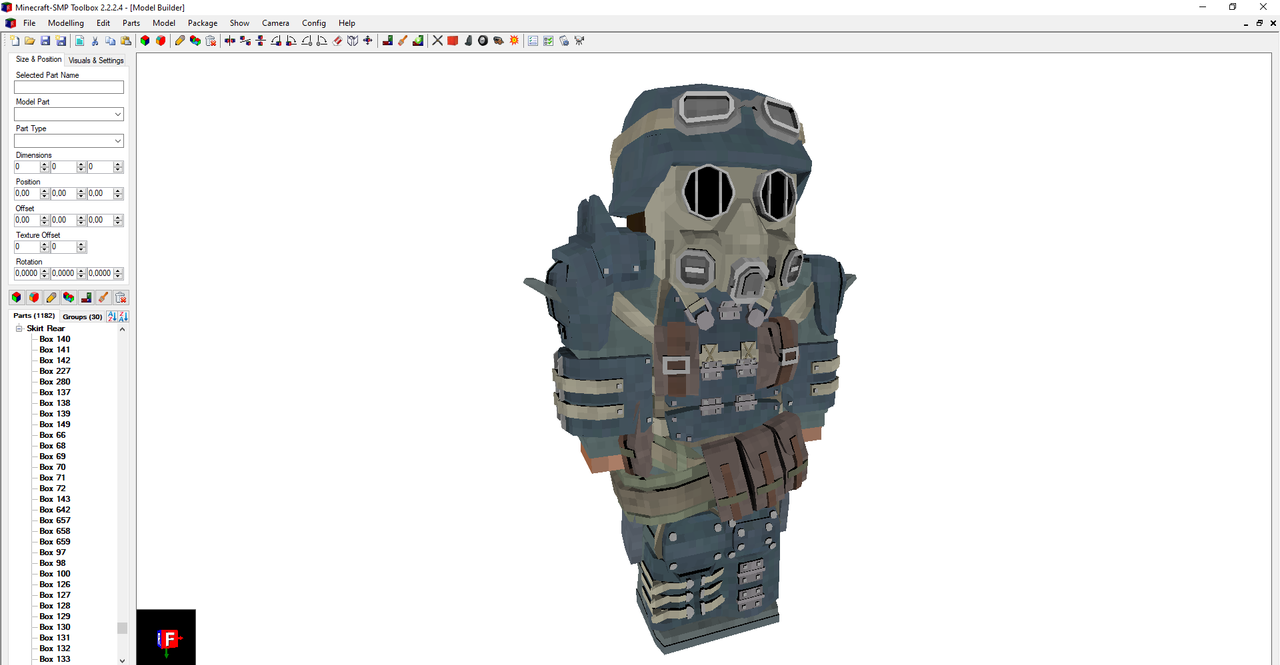Select the black X icon in the toolbar
Image resolution: width=1280 pixels, height=665 pixels.
pos(437,41)
